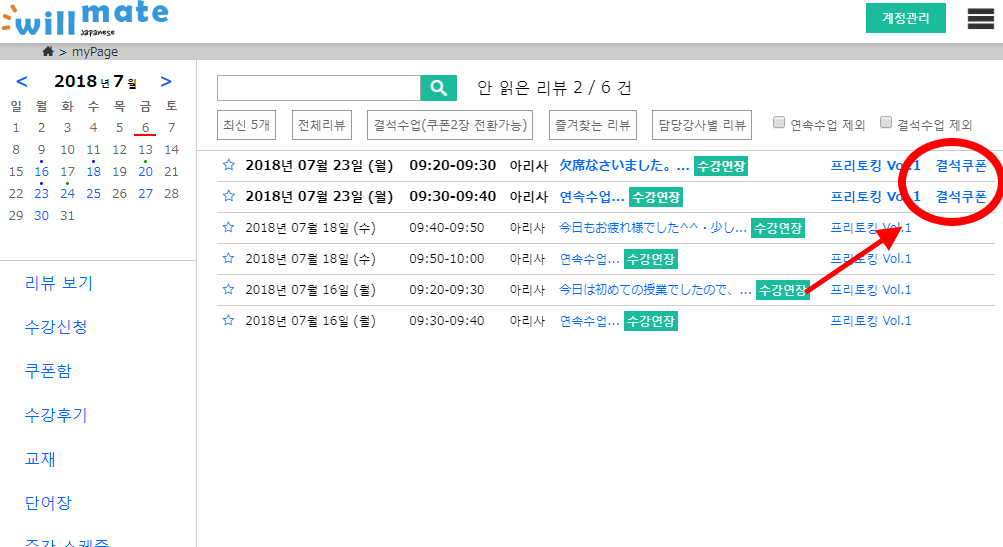Select the 최신 5개 filter

pyautogui.click(x=246, y=125)
